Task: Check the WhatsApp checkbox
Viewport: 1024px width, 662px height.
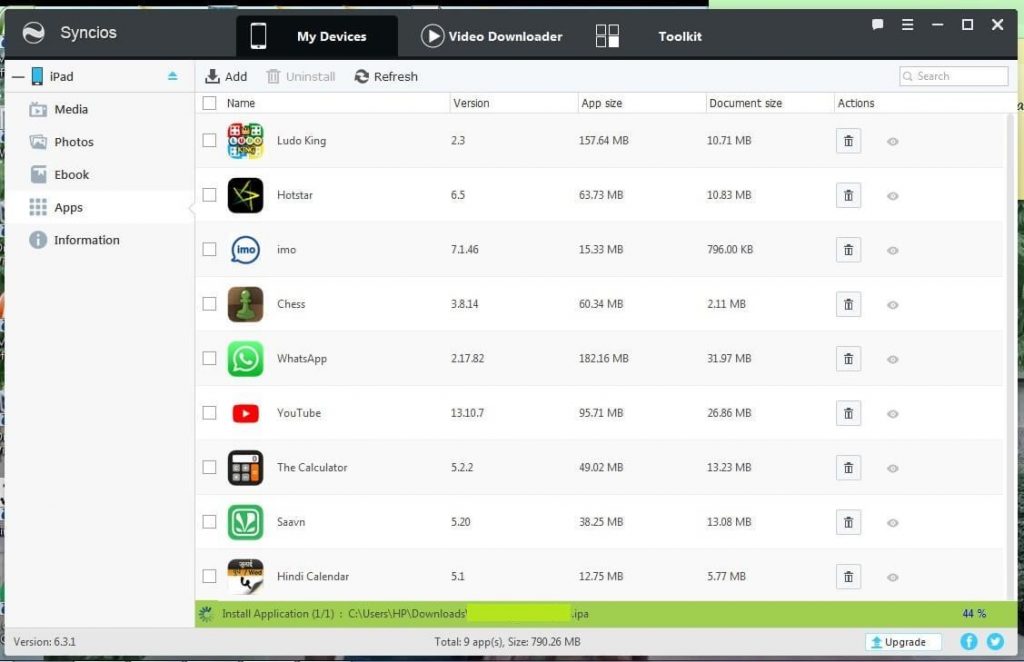Action: (209, 358)
